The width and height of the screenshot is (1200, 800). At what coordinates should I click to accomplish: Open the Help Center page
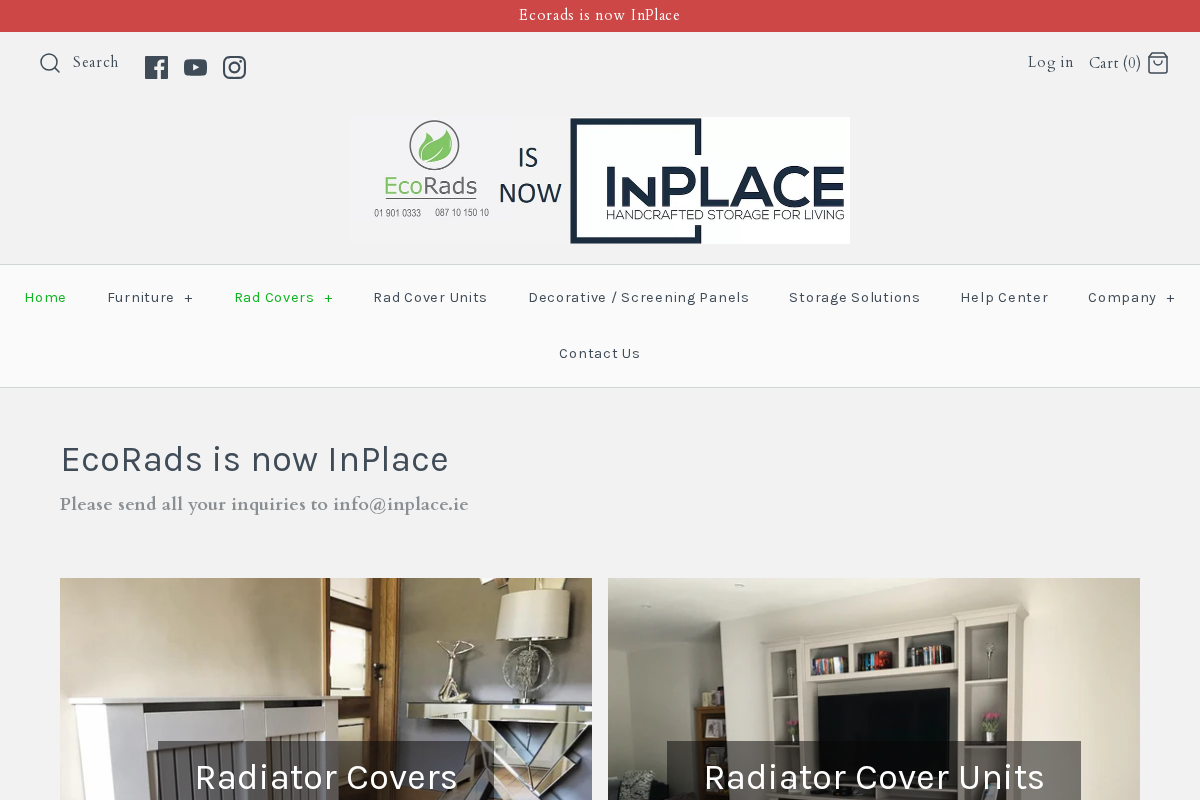(1004, 297)
